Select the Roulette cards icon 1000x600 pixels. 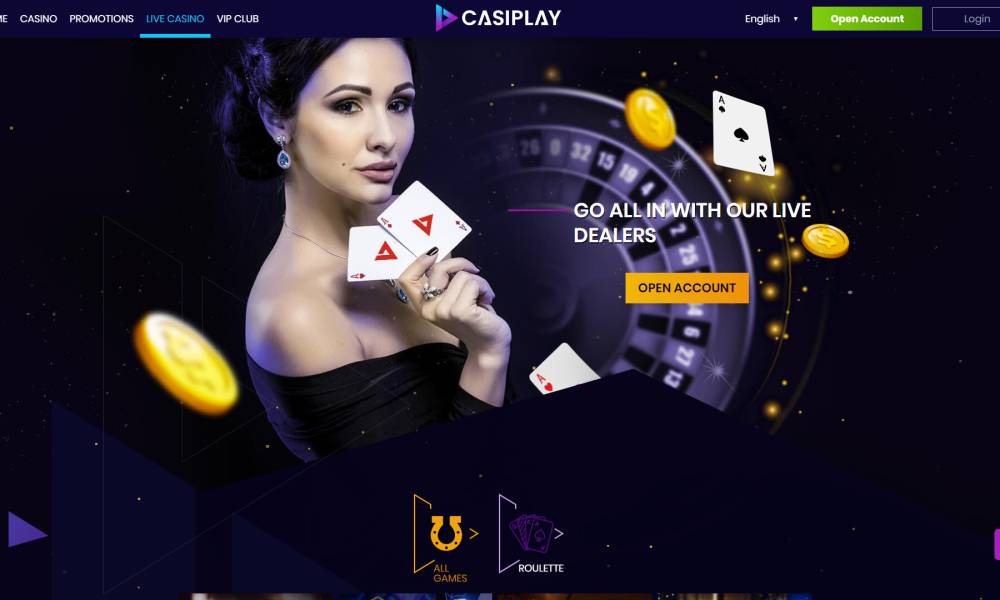pyautogui.click(x=531, y=533)
